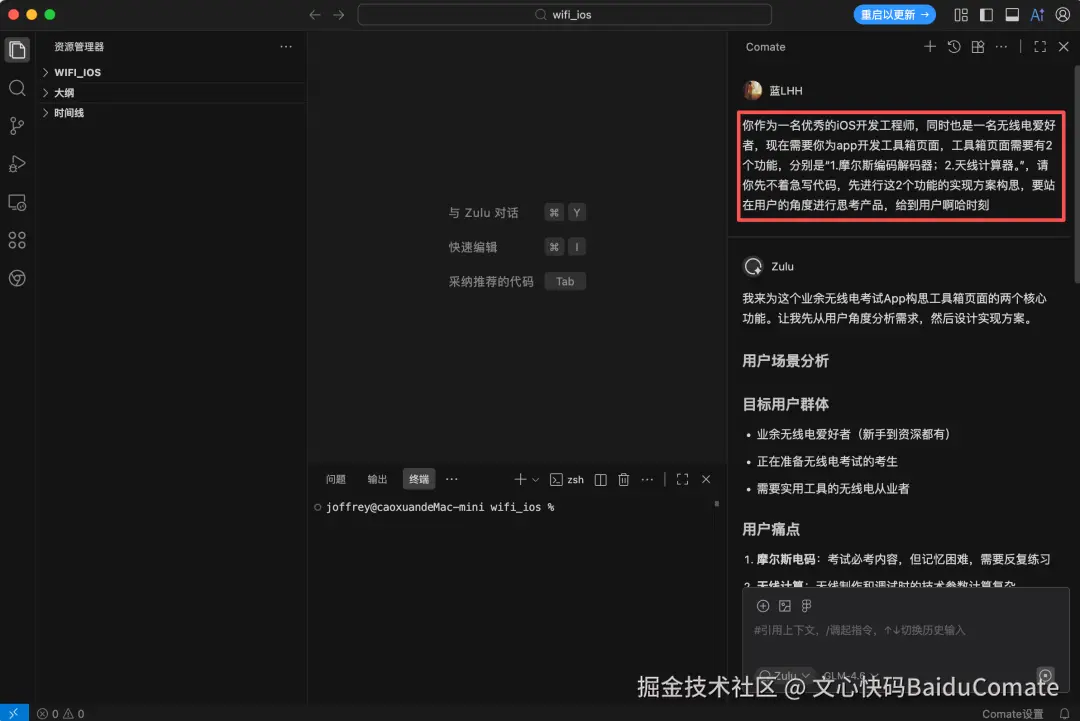The width and height of the screenshot is (1080, 721).
Task: Click the Figma icon in the Comate input
Action: coord(807,606)
